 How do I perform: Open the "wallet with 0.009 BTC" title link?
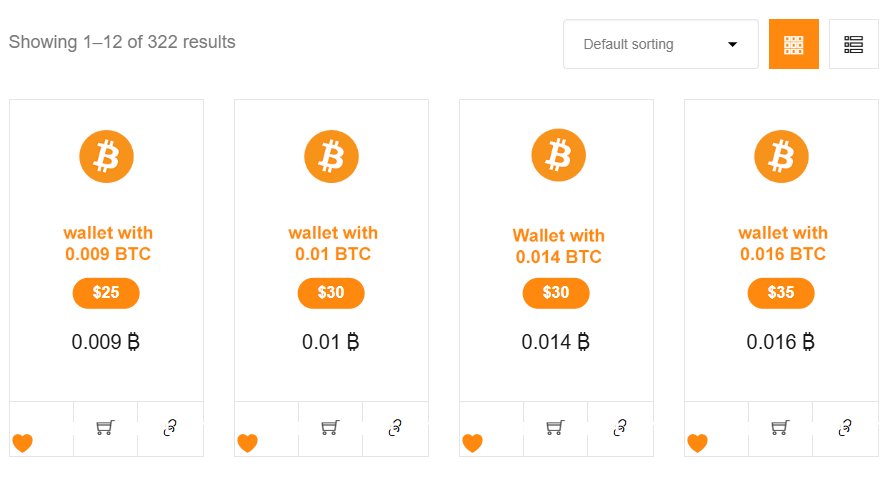click(108, 243)
